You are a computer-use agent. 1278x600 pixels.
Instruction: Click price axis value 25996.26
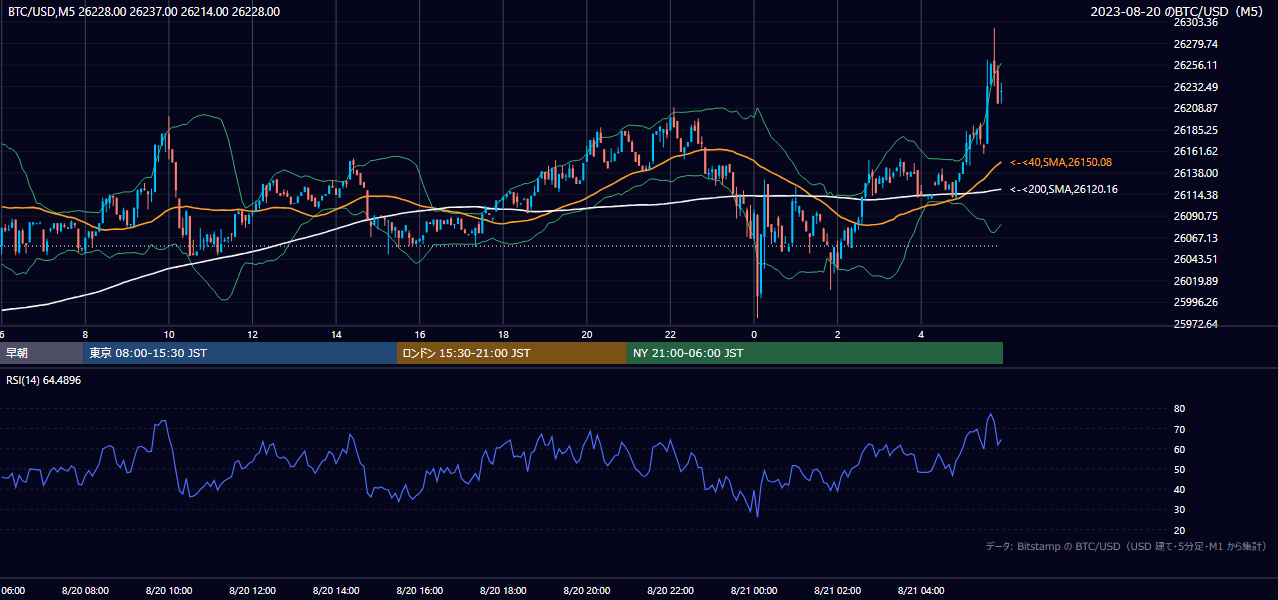click(x=1195, y=302)
